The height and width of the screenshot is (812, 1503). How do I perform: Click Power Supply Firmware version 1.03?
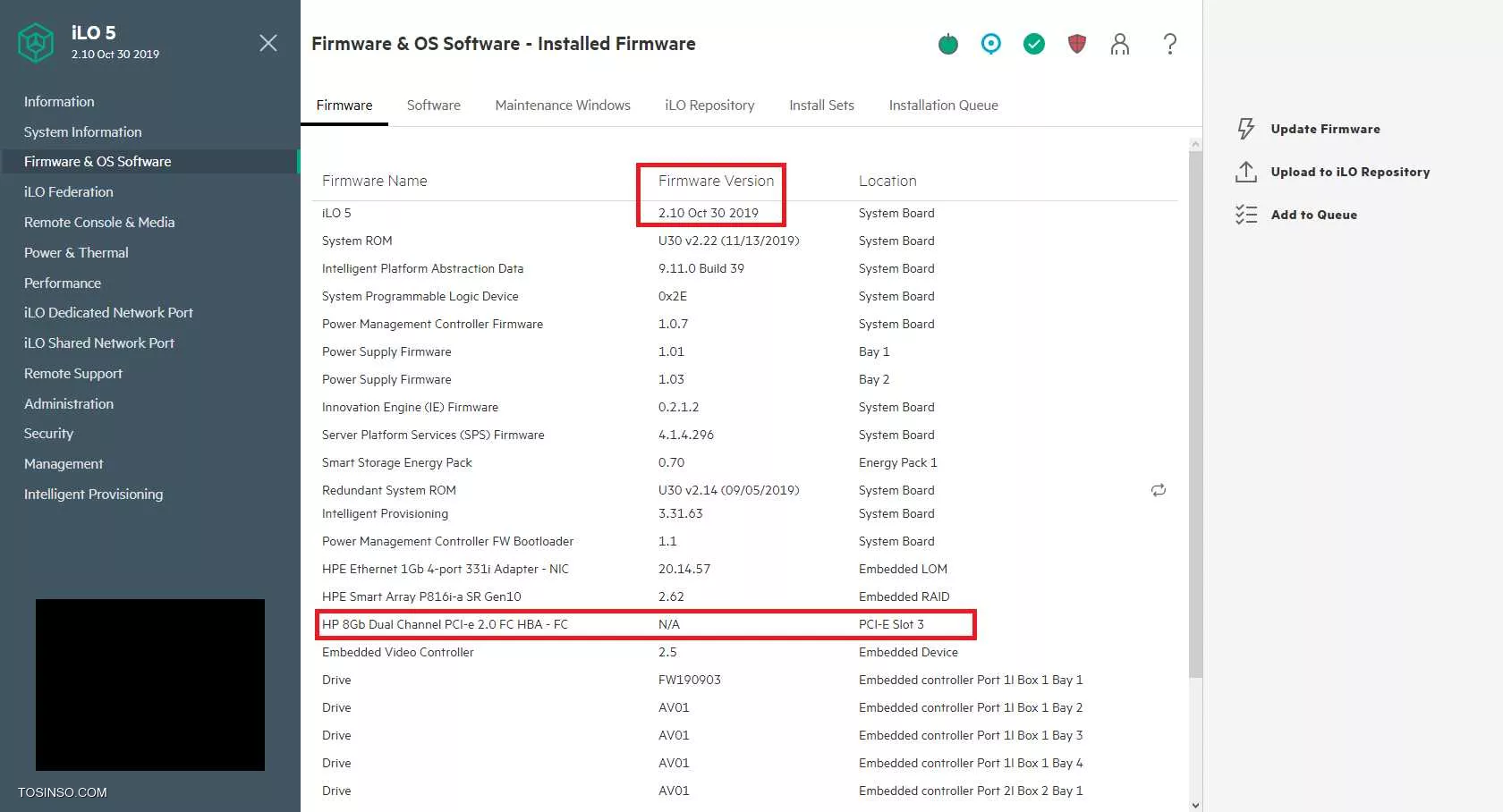671,379
